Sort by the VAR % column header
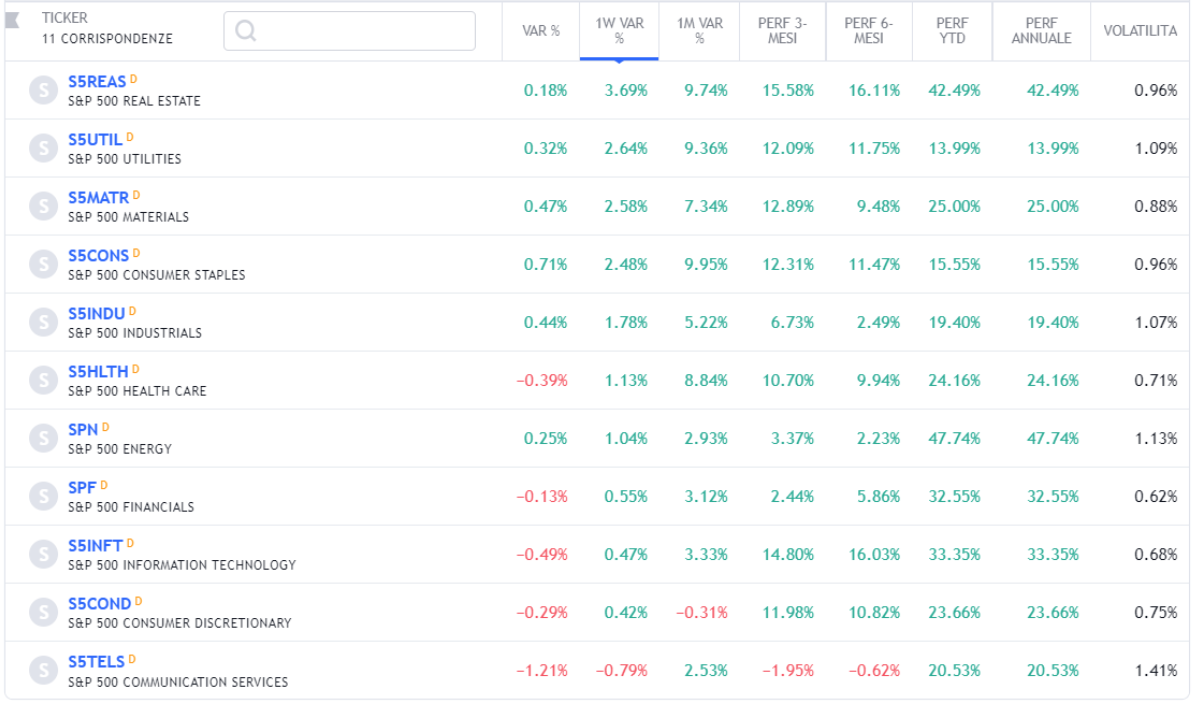This screenshot has height=706, width=1194. 541,31
